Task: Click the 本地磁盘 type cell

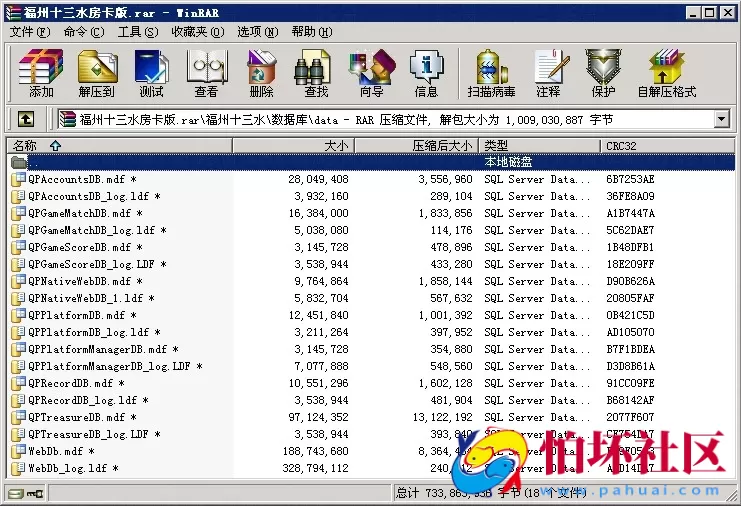Action: [x=508, y=162]
